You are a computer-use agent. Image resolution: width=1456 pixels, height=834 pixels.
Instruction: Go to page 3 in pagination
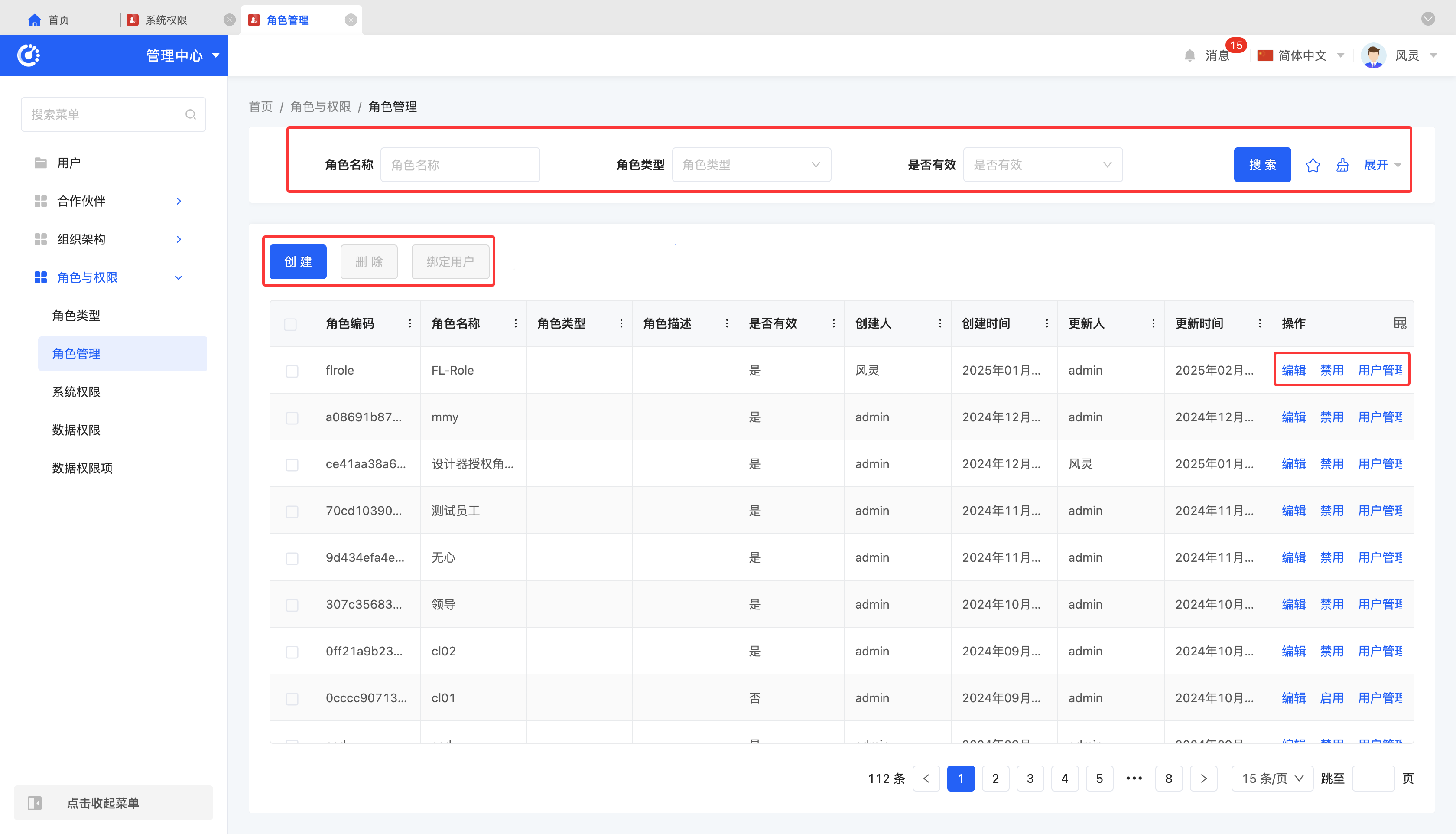point(1030,779)
